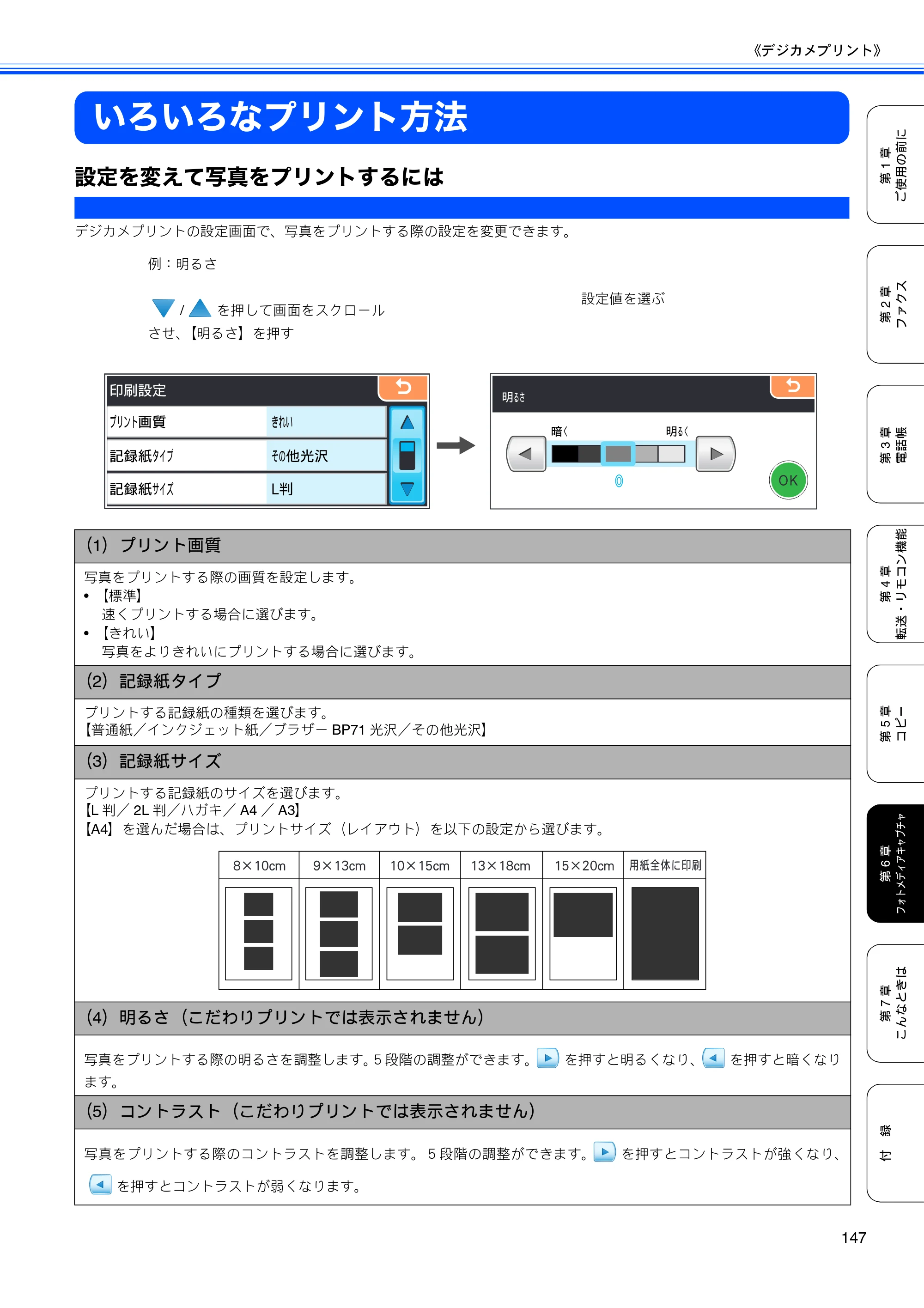Select the darkest black brightness swatch
This screenshot has width=924, height=1308.
pyautogui.click(x=565, y=453)
